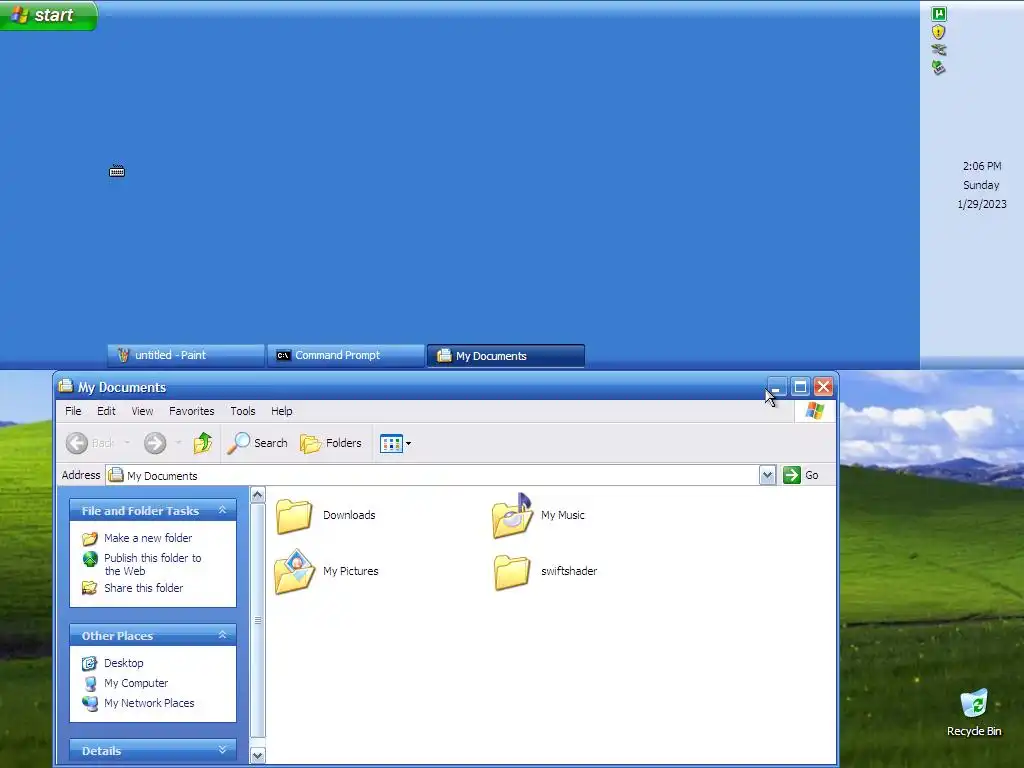This screenshot has height=768, width=1024.
Task: Open My Network Places link
Action: pyautogui.click(x=149, y=703)
